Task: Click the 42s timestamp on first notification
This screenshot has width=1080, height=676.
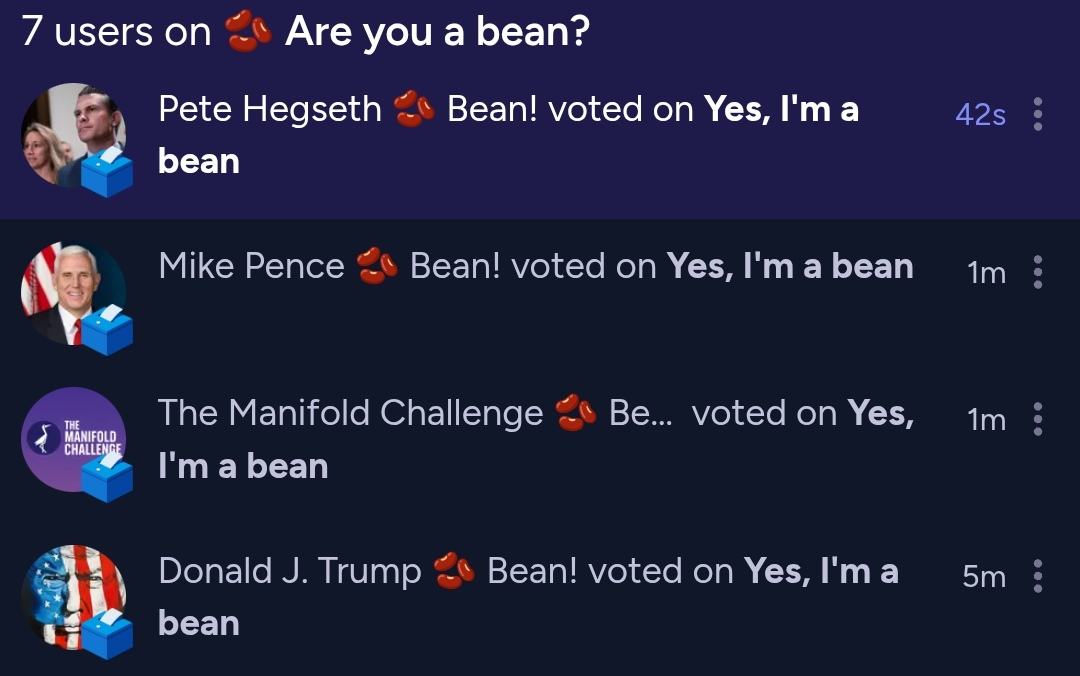Action: 980,115
